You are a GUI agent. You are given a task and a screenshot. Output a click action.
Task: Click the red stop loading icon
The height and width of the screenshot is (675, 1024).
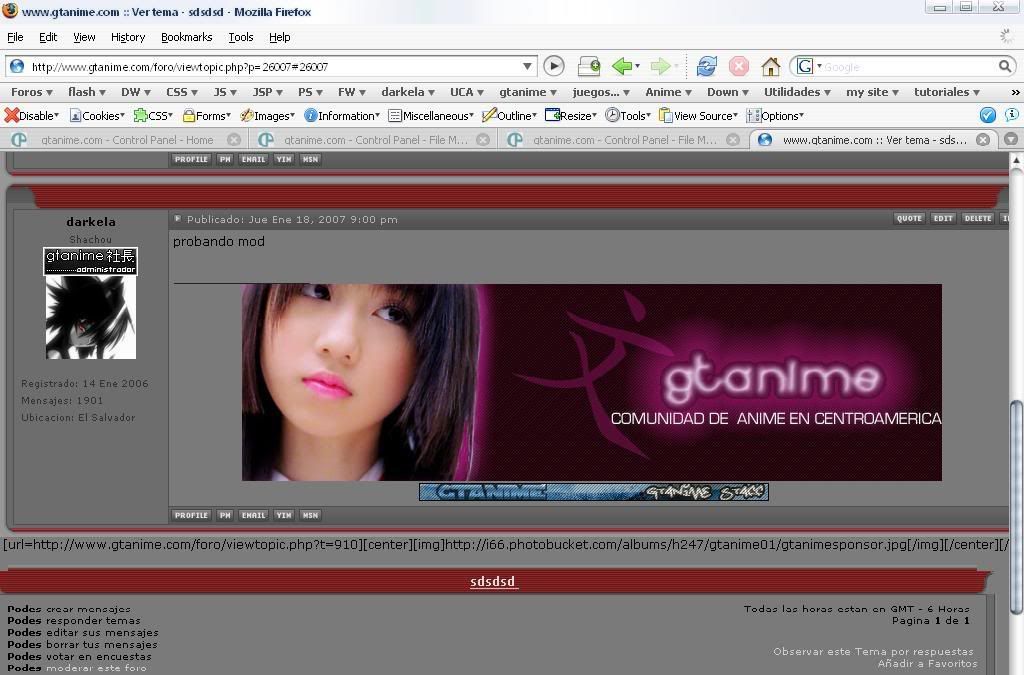(x=739, y=66)
